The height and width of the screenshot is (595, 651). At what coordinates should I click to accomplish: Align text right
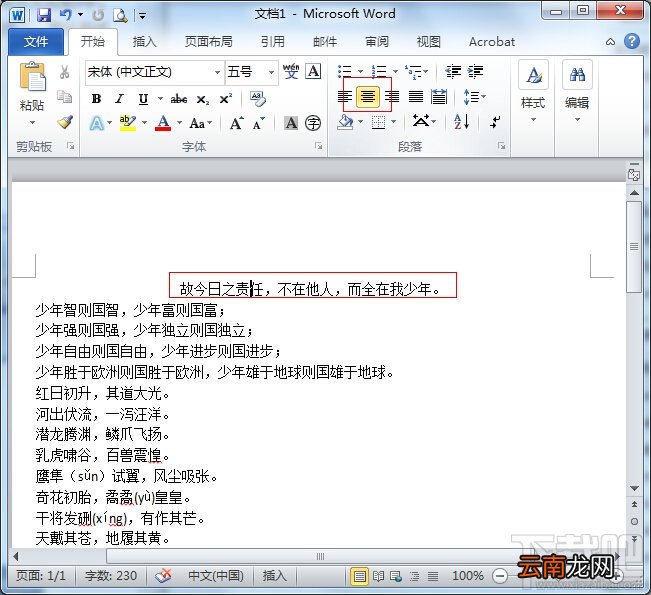click(x=392, y=97)
